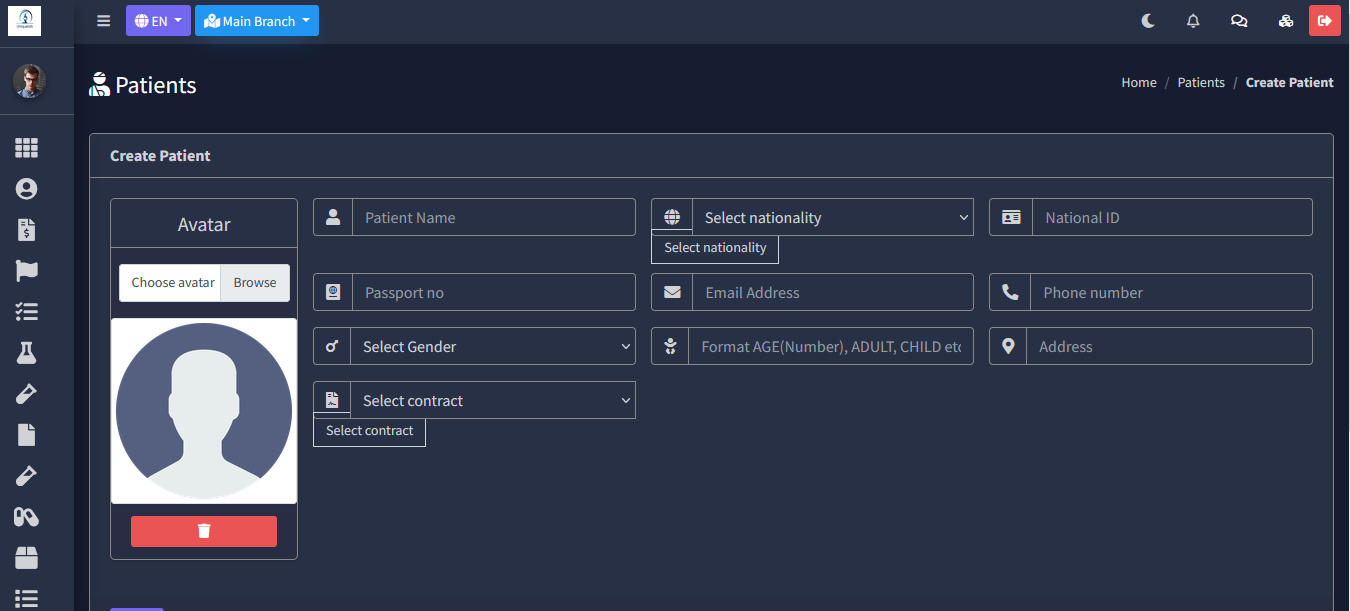
Task: Click the Patient Name input field
Action: [x=493, y=218]
